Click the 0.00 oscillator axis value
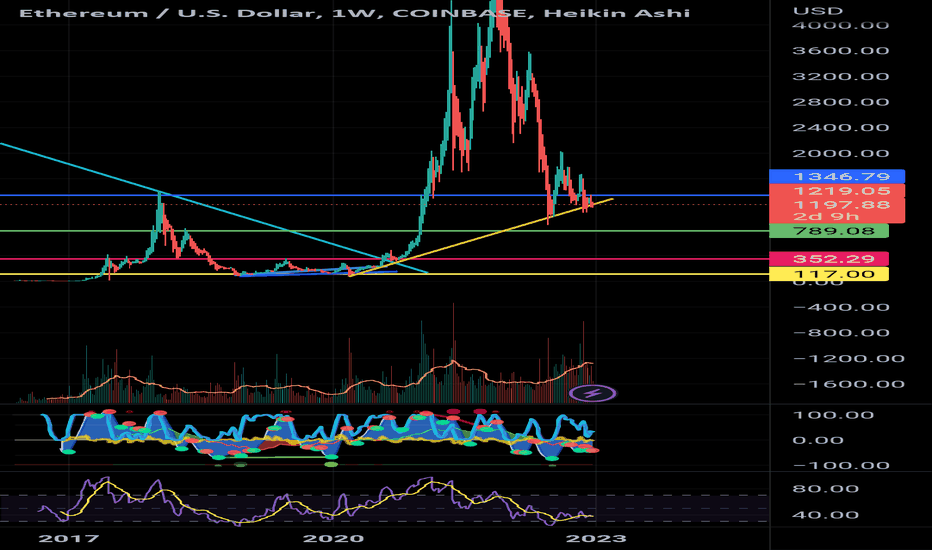The width and height of the screenshot is (932, 550). [x=818, y=441]
